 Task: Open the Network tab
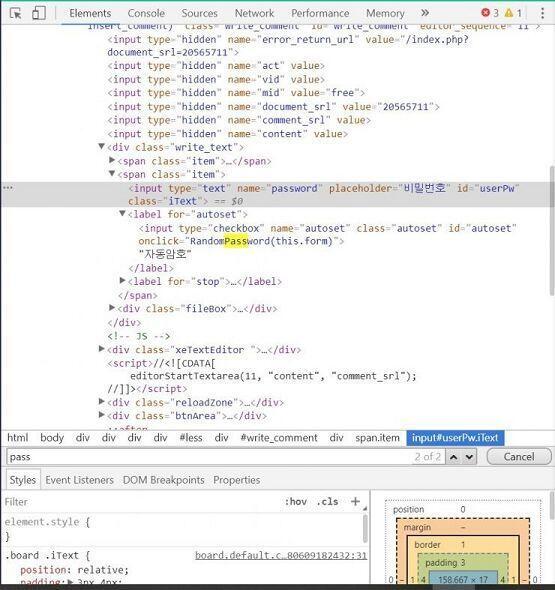(254, 13)
